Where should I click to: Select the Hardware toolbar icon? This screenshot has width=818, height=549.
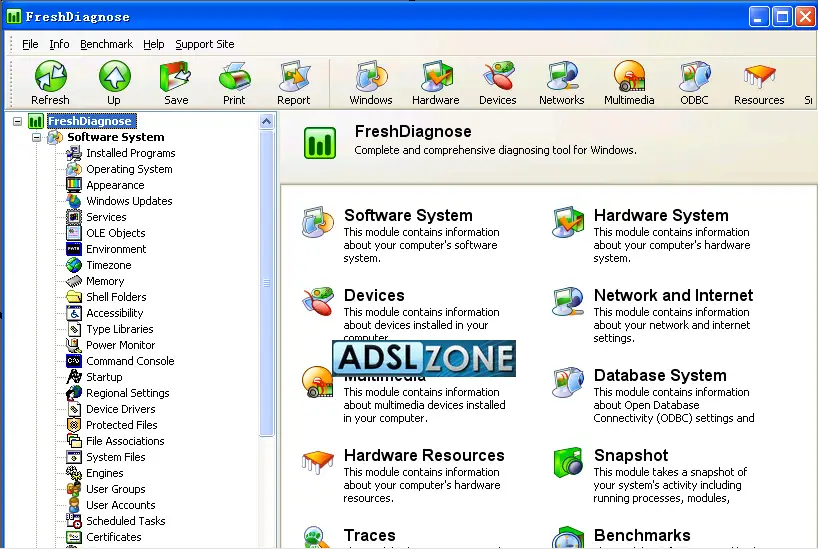coord(436,76)
